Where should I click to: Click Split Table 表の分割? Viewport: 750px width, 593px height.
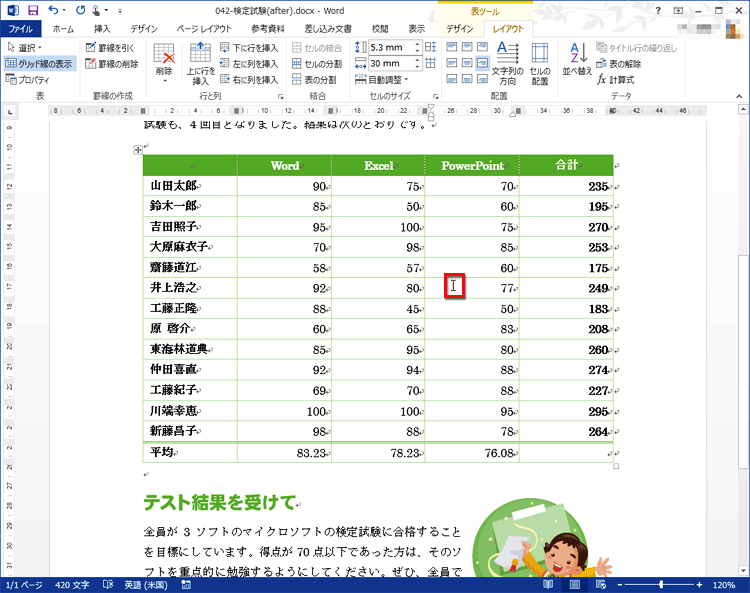(x=314, y=79)
